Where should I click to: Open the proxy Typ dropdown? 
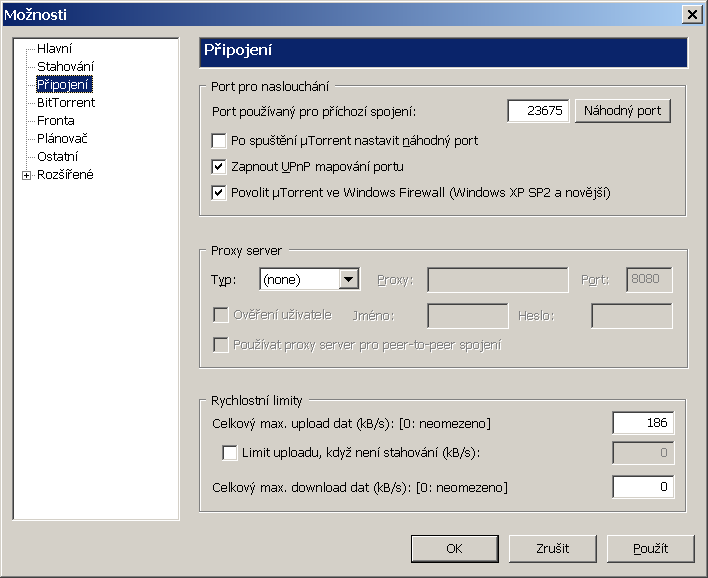tap(348, 280)
